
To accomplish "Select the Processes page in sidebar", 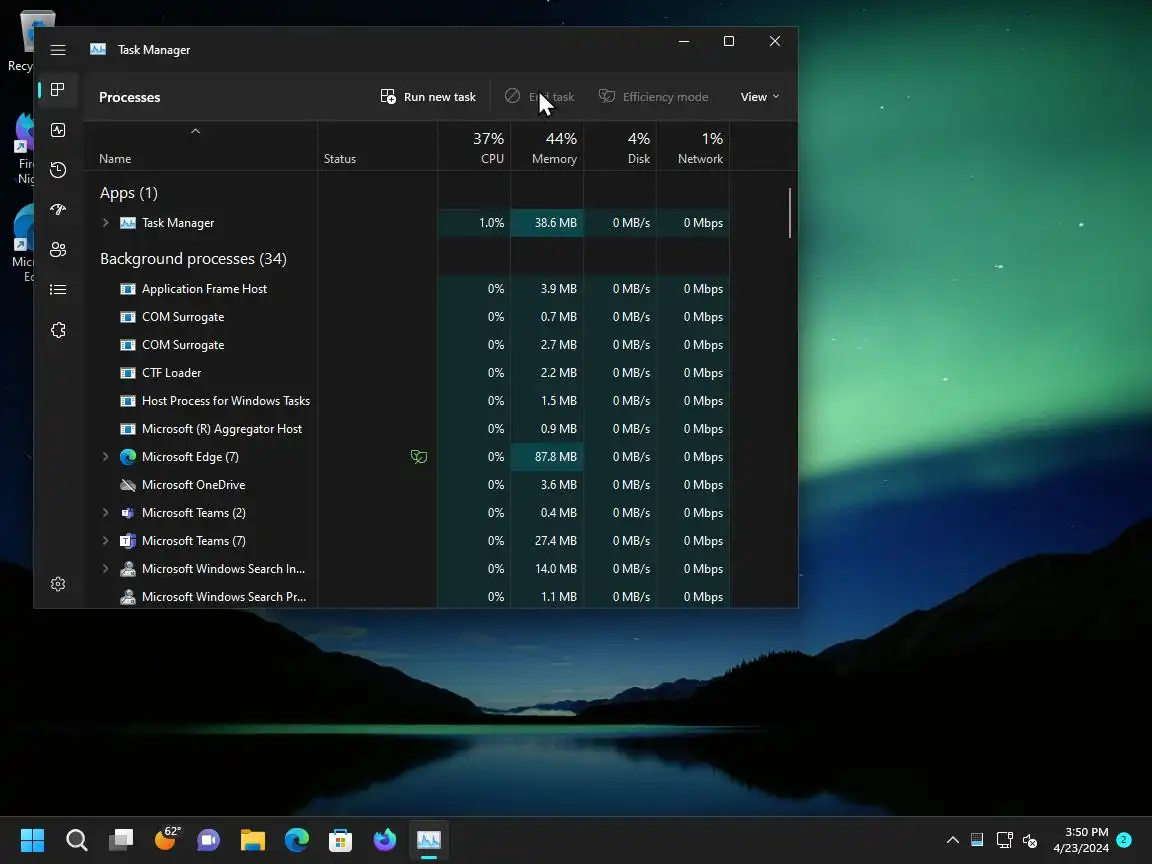I will click(58, 90).
